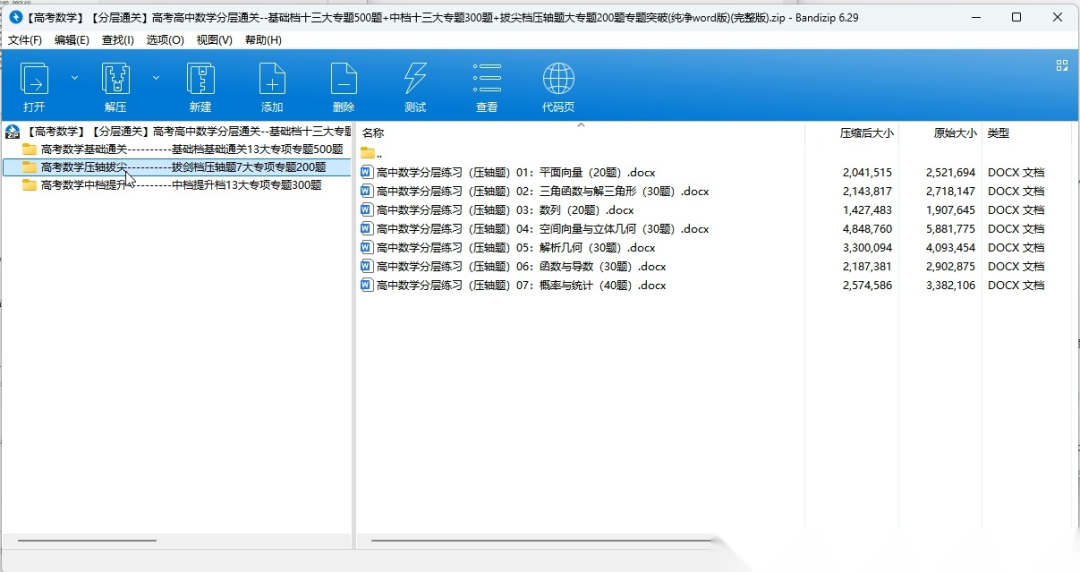Click the 测试 (Test) lightning icon
Image resolution: width=1080 pixels, height=572 pixels.
[x=415, y=80]
